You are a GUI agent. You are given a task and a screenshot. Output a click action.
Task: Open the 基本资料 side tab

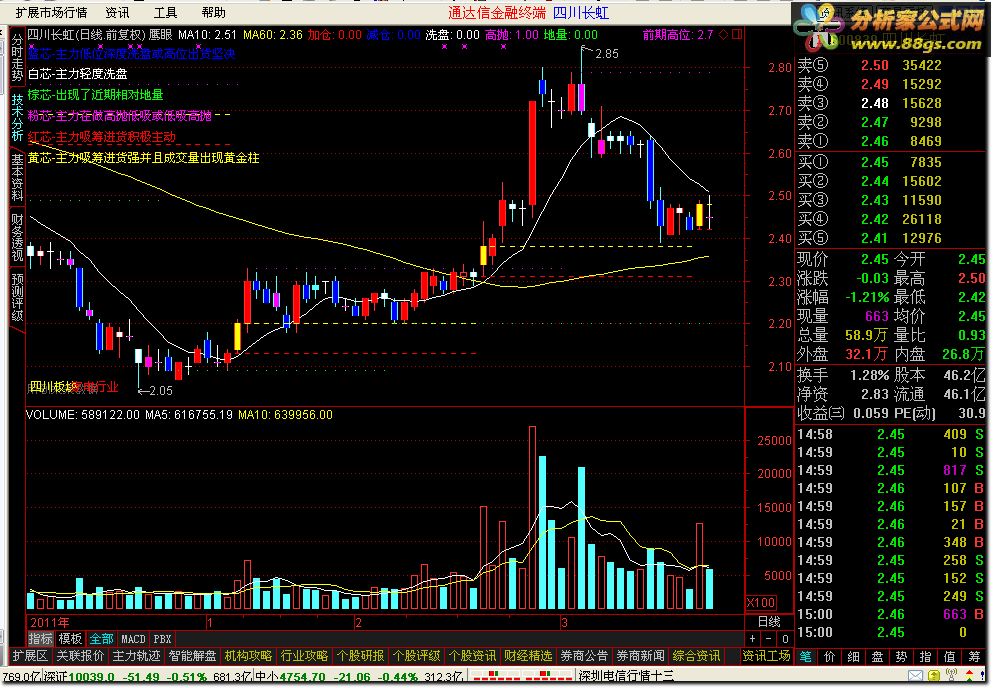17,177
